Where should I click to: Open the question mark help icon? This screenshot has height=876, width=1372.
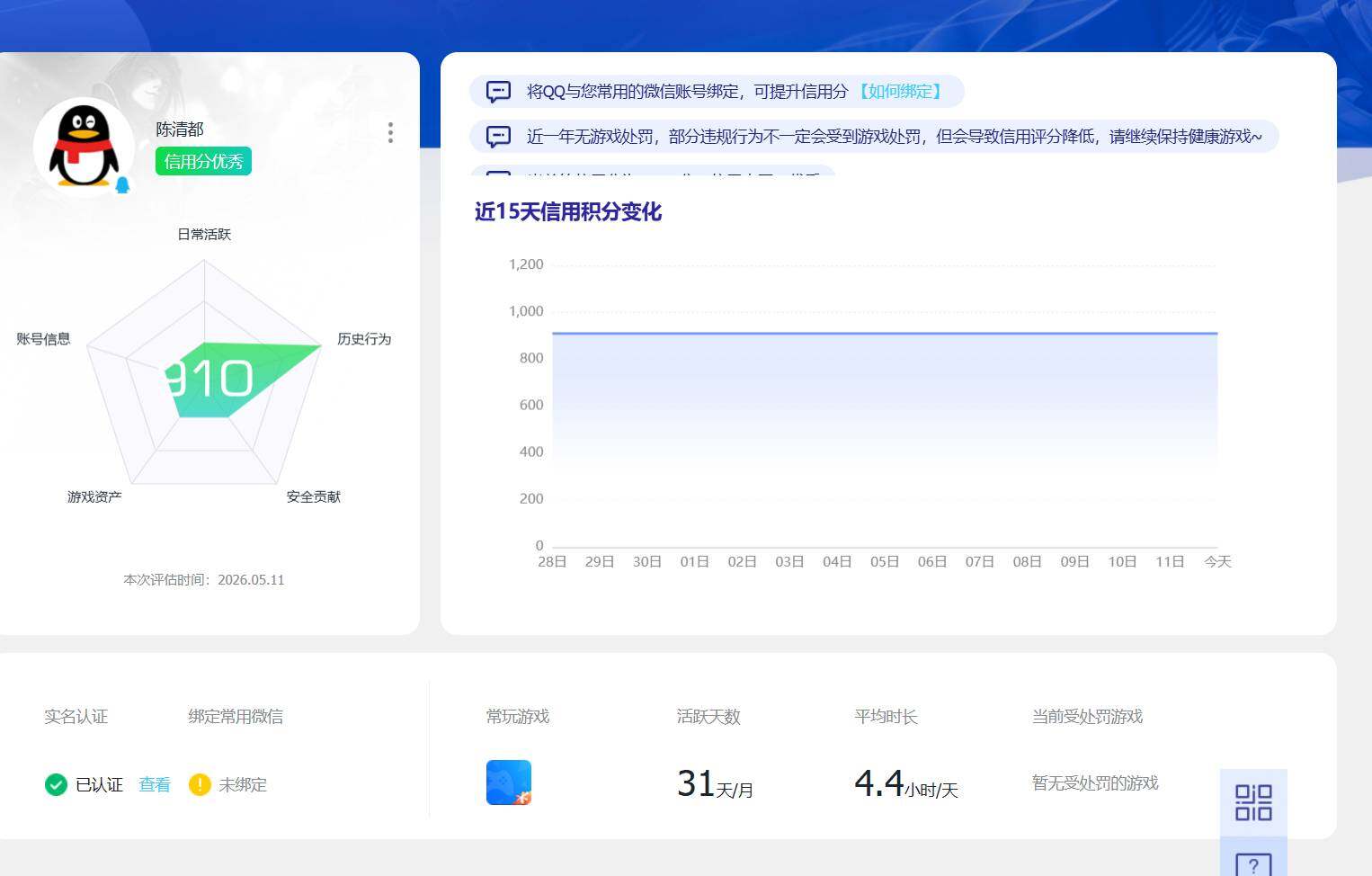[x=1253, y=865]
